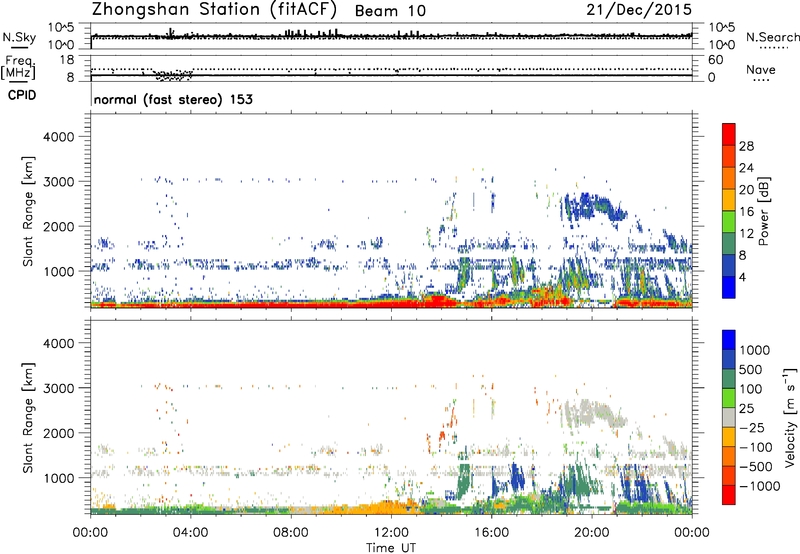Viewport: 800px width, 554px height.
Task: Click the Nave legend label
Action: tap(760, 69)
